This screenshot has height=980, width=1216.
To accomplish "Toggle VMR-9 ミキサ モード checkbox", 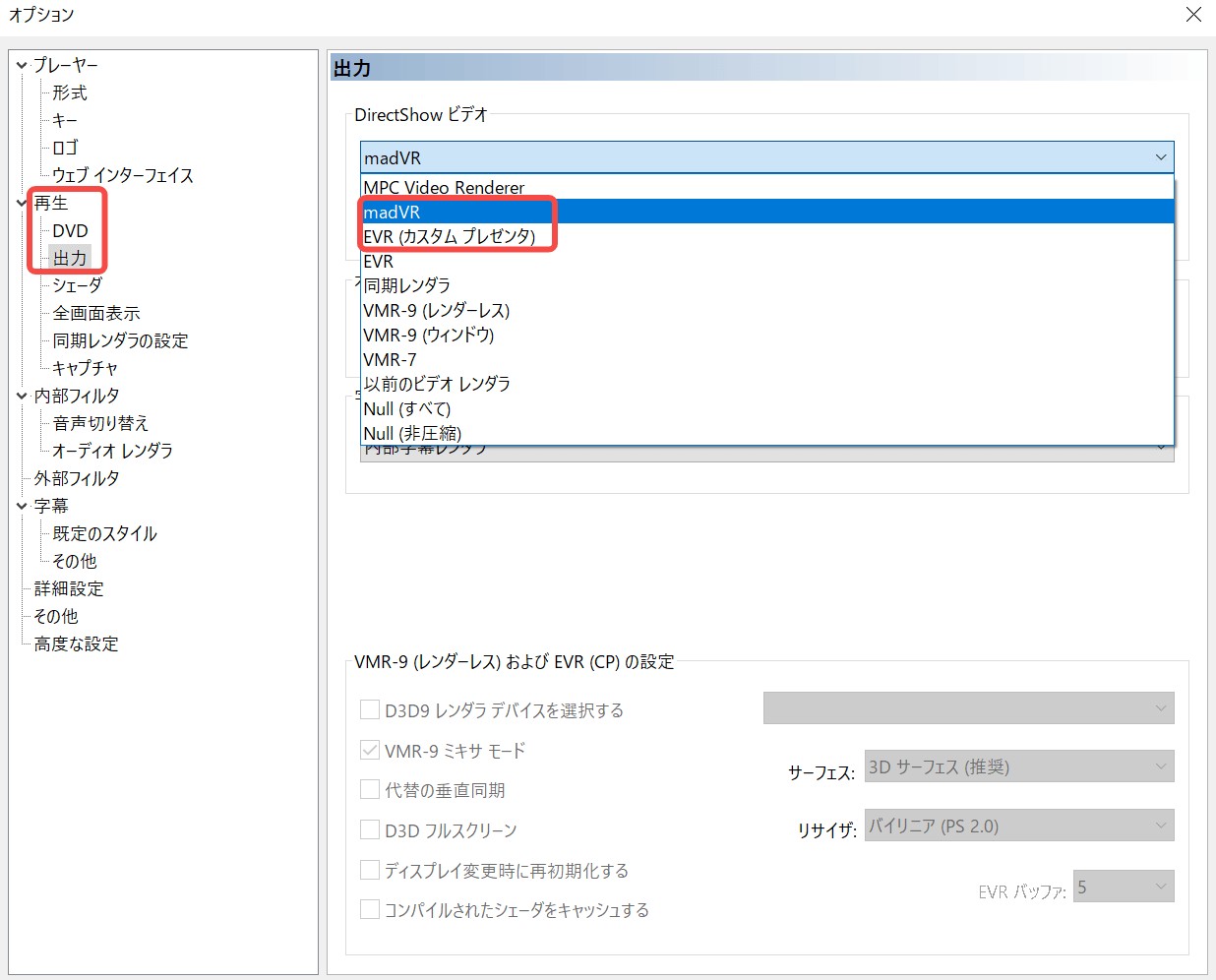I will click(370, 751).
